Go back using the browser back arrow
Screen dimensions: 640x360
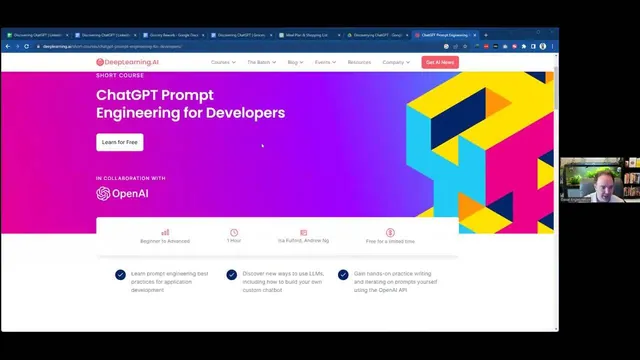tap(8, 47)
